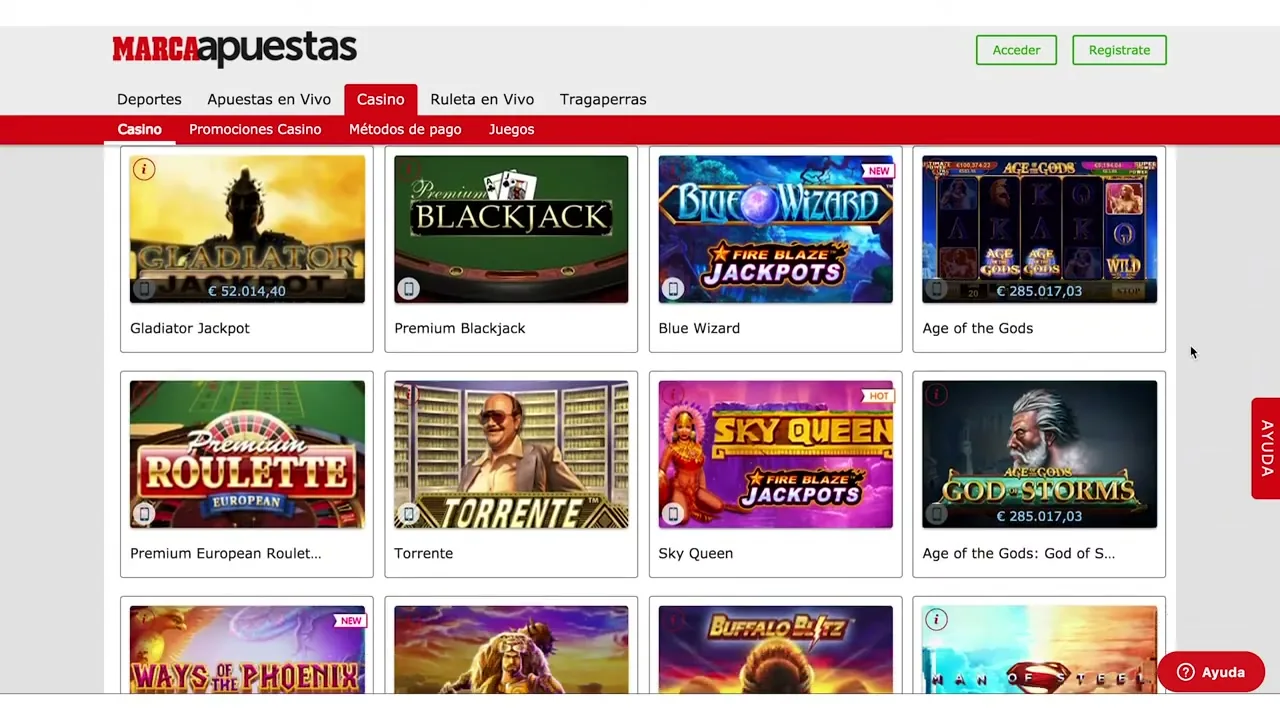
Task: Click the 'Premium Blackjack' title text
Action: coord(459,328)
